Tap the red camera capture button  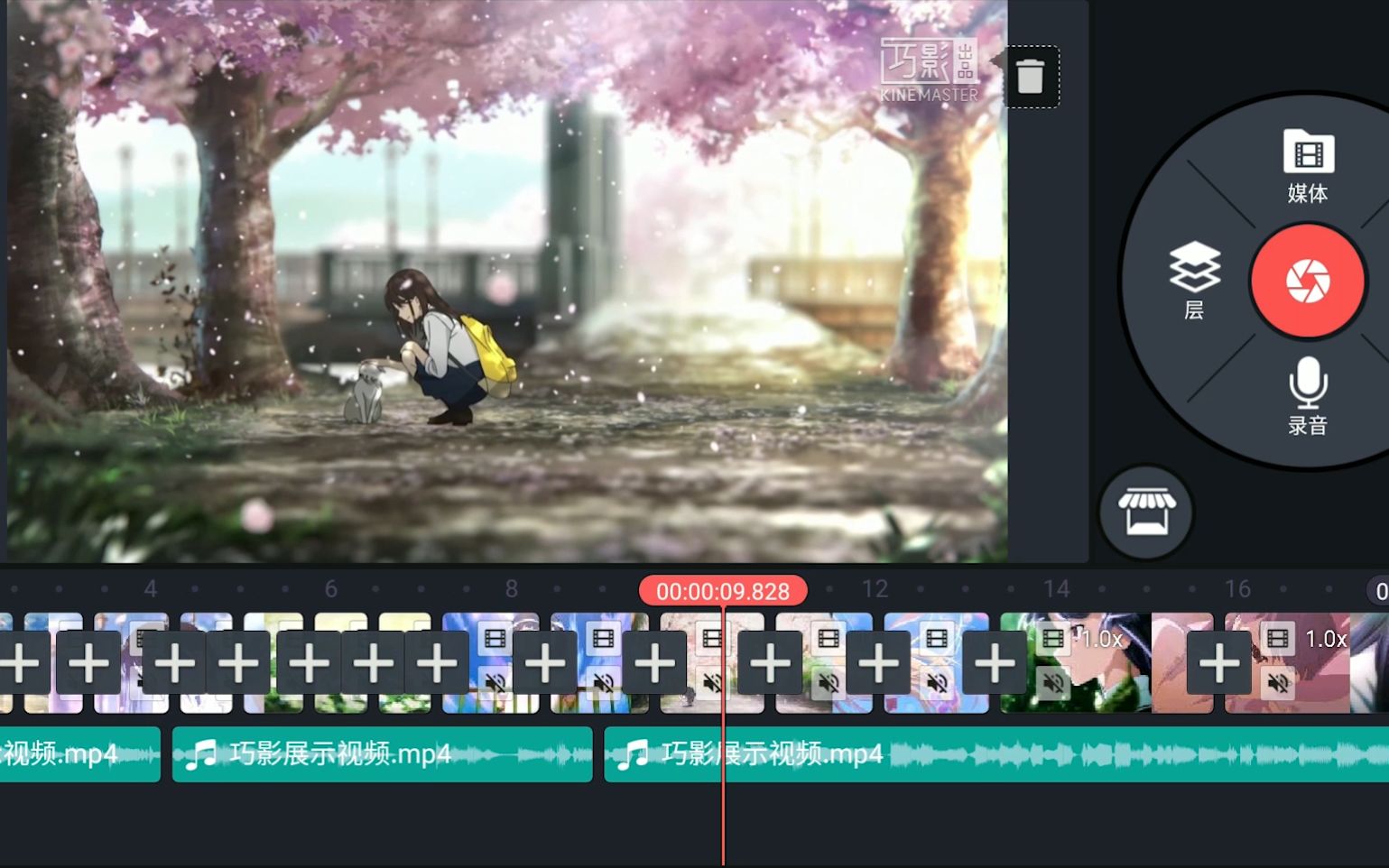(x=1308, y=282)
